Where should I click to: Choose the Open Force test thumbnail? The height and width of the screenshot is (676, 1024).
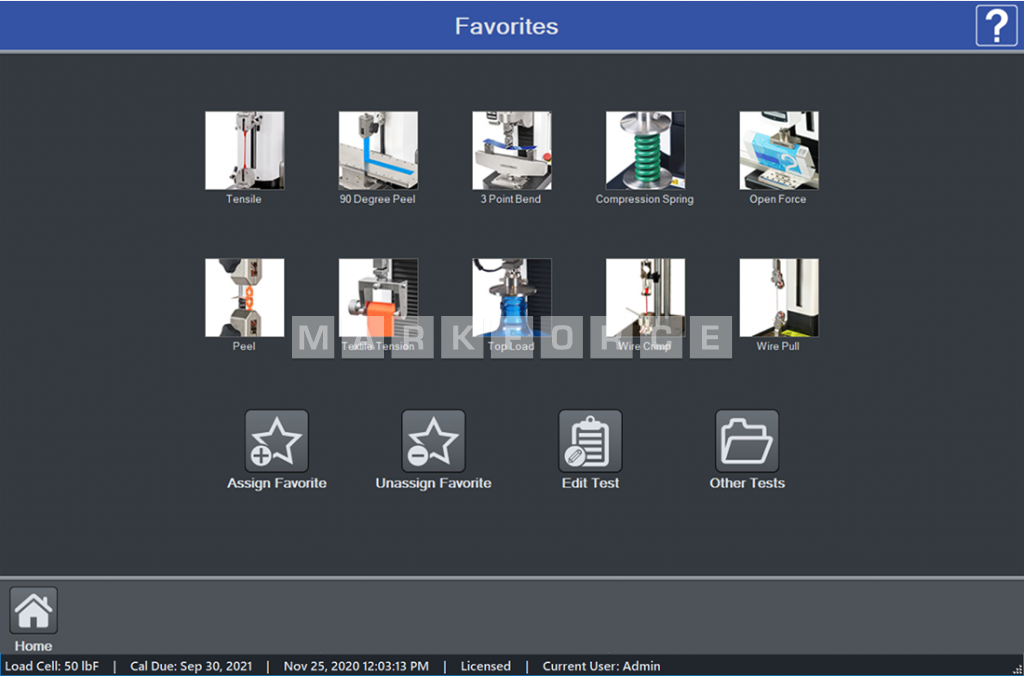(778, 150)
